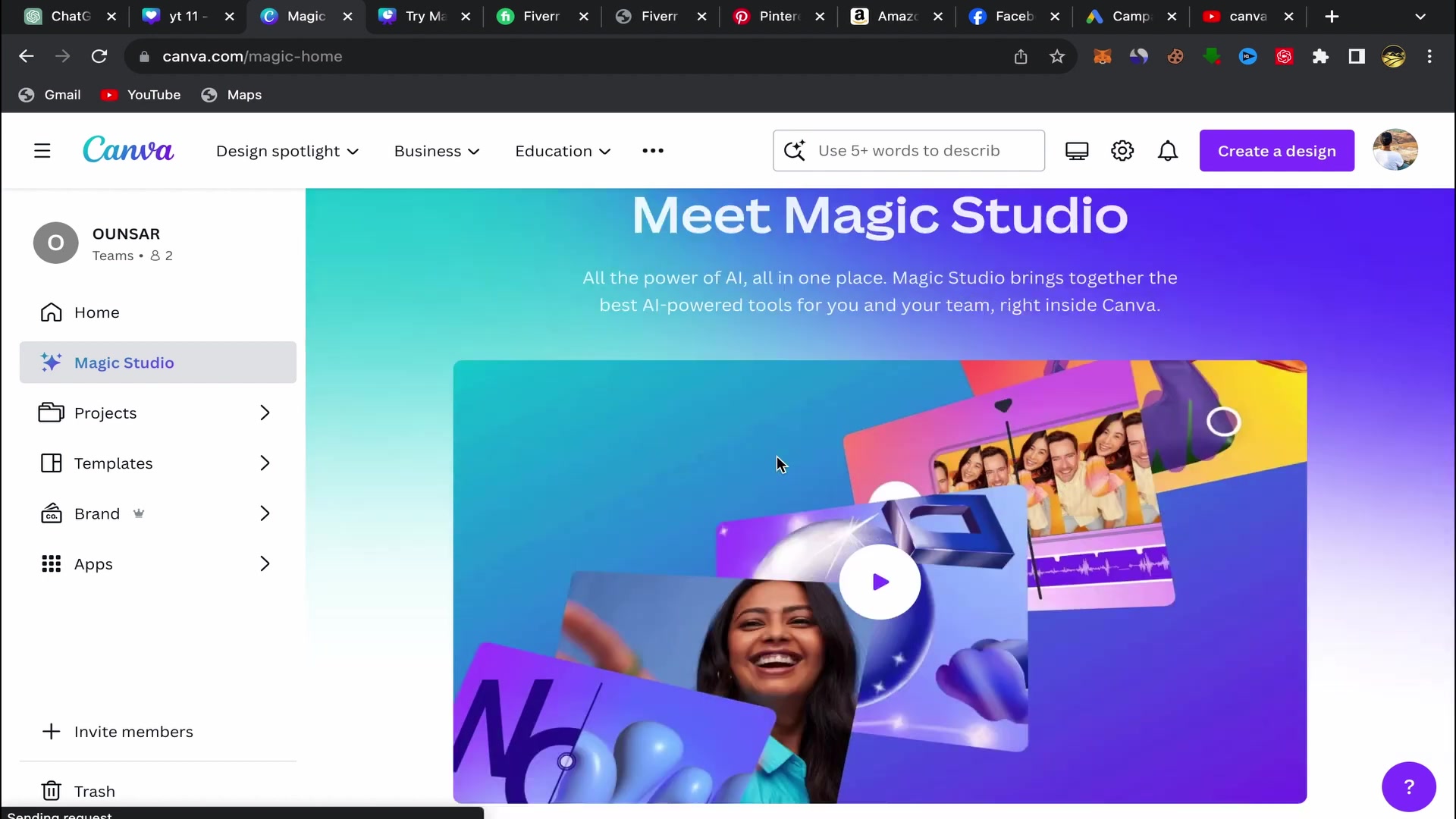This screenshot has height=819, width=1456.
Task: Open the purple help question button
Action: click(1408, 787)
